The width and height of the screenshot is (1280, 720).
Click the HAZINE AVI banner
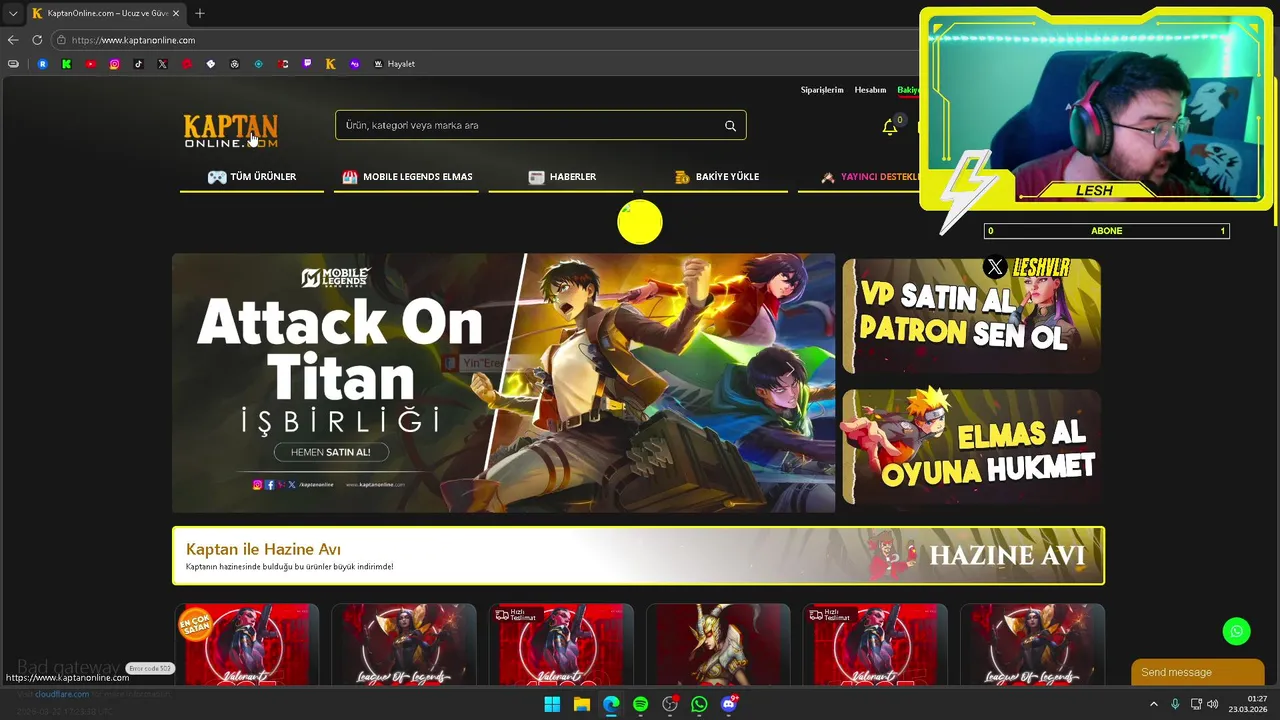(x=638, y=556)
